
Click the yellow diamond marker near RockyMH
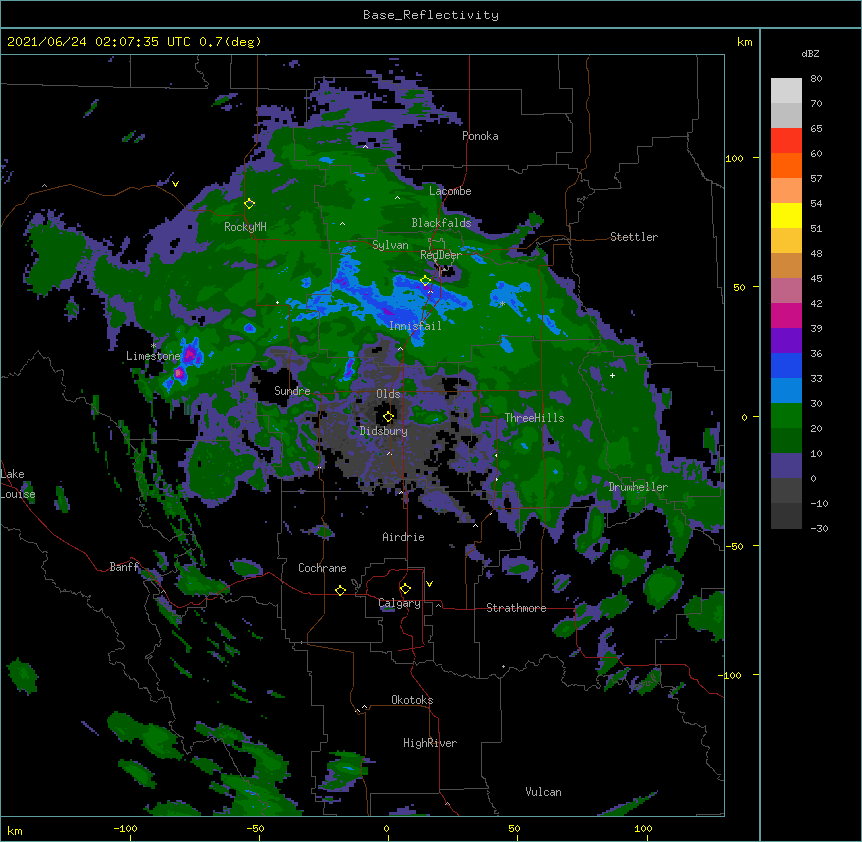click(x=249, y=204)
